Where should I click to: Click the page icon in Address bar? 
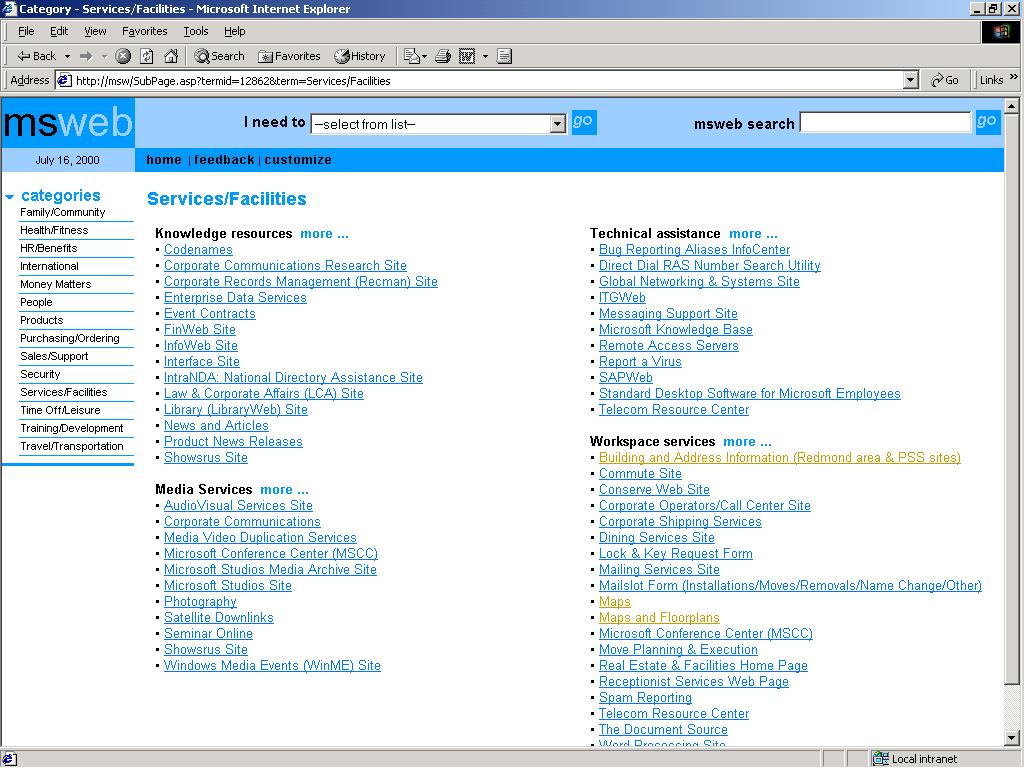[x=64, y=80]
